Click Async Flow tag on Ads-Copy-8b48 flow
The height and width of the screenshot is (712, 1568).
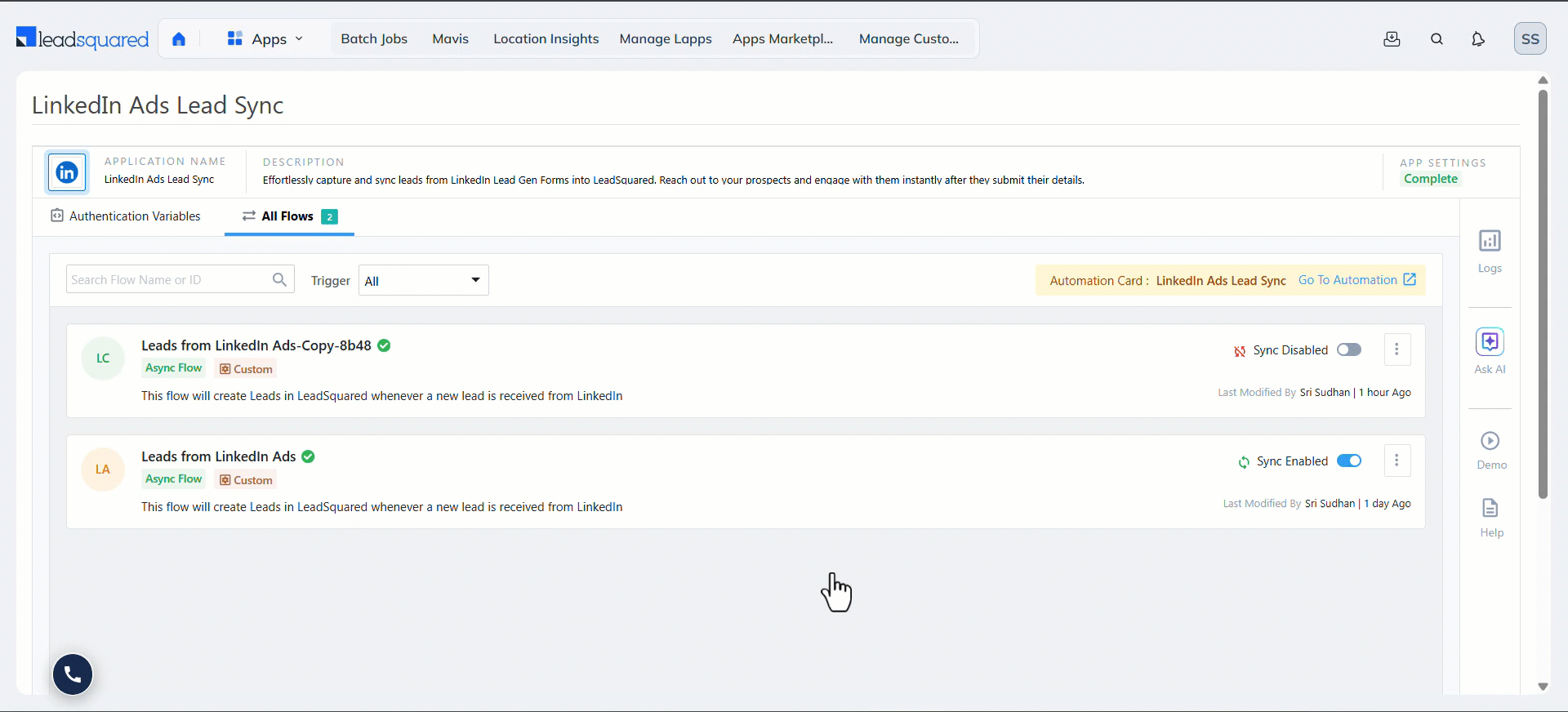click(x=174, y=368)
